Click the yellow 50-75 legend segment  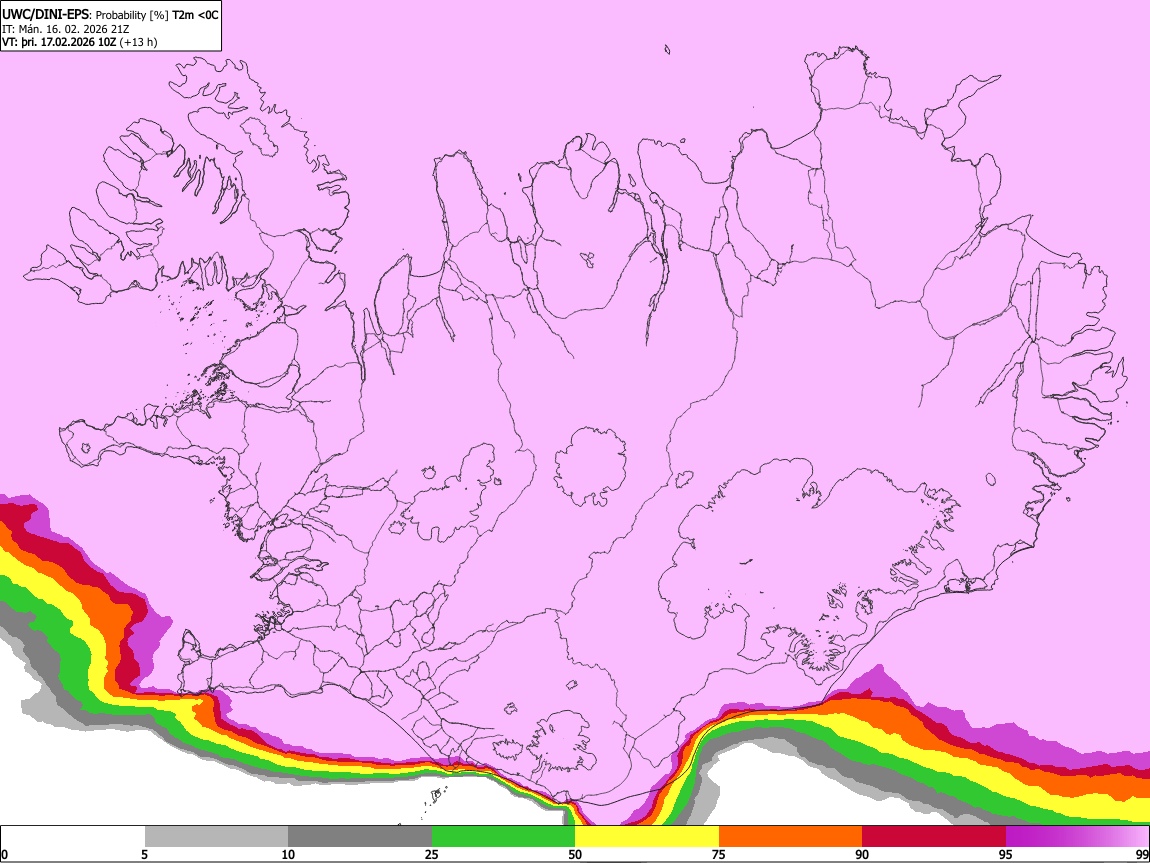point(647,837)
